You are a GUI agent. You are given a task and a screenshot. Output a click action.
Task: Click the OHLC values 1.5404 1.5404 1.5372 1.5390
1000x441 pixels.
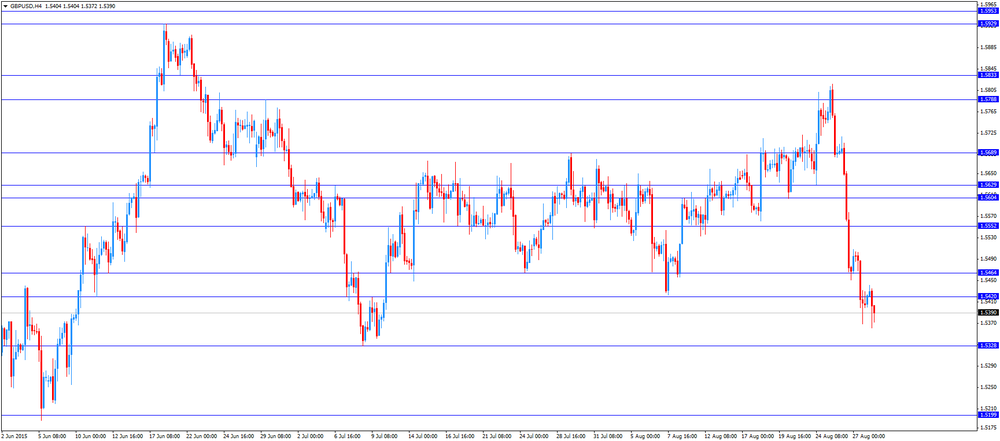point(79,5)
